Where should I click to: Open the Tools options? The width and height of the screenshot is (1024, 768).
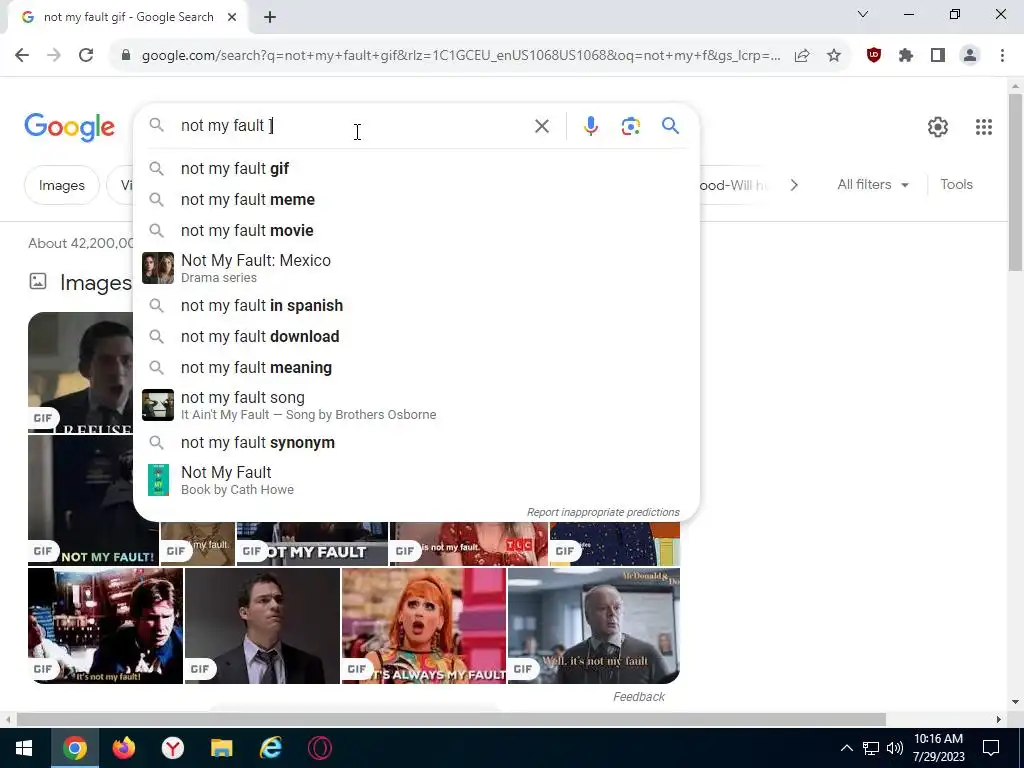956,185
